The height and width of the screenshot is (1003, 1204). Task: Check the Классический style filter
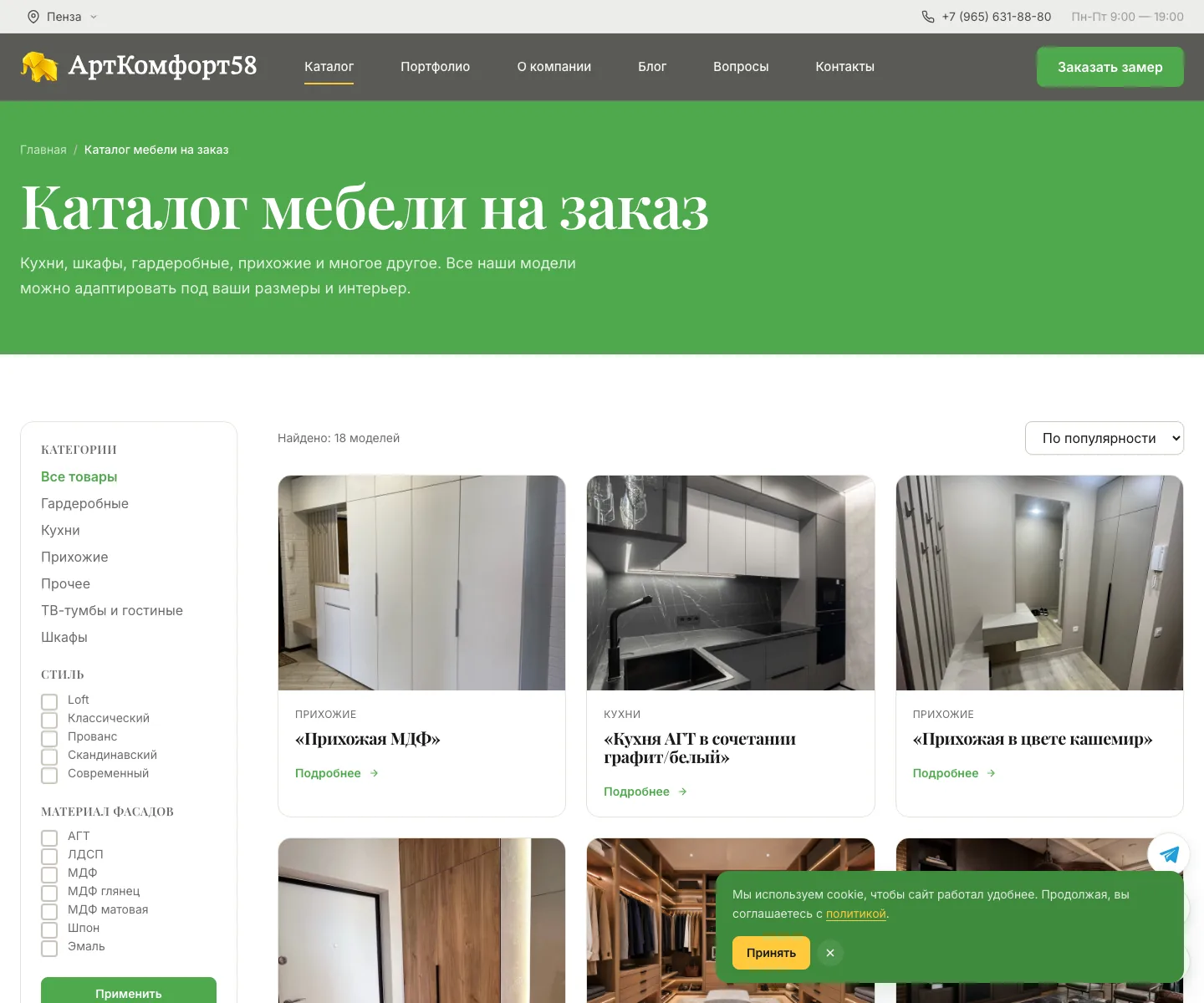point(49,720)
